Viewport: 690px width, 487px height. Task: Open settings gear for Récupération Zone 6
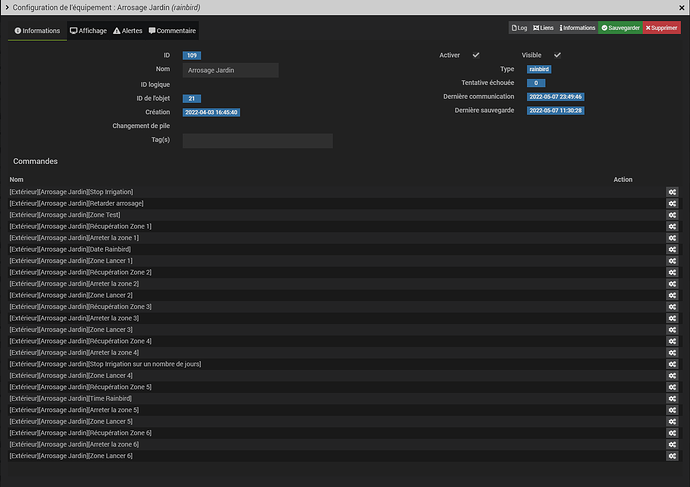click(672, 433)
